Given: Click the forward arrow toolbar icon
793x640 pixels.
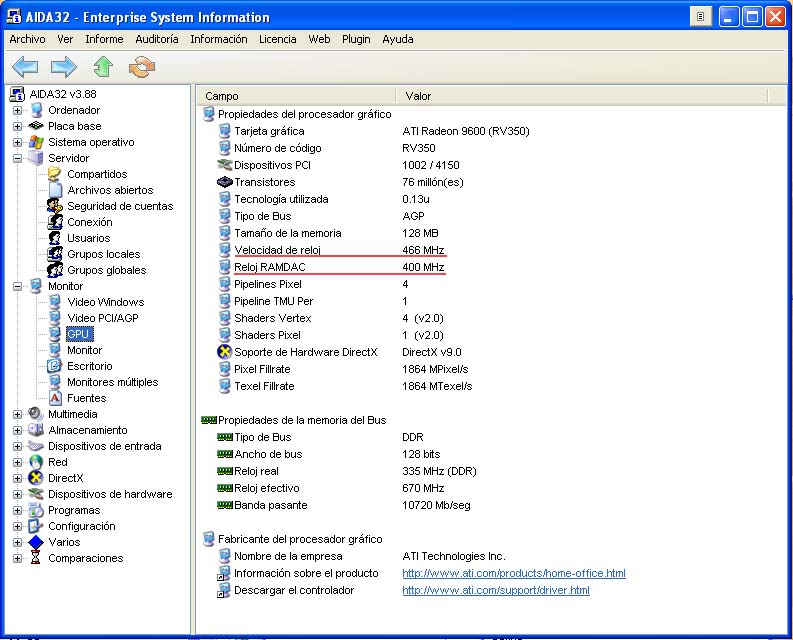Looking at the screenshot, I should (64, 67).
